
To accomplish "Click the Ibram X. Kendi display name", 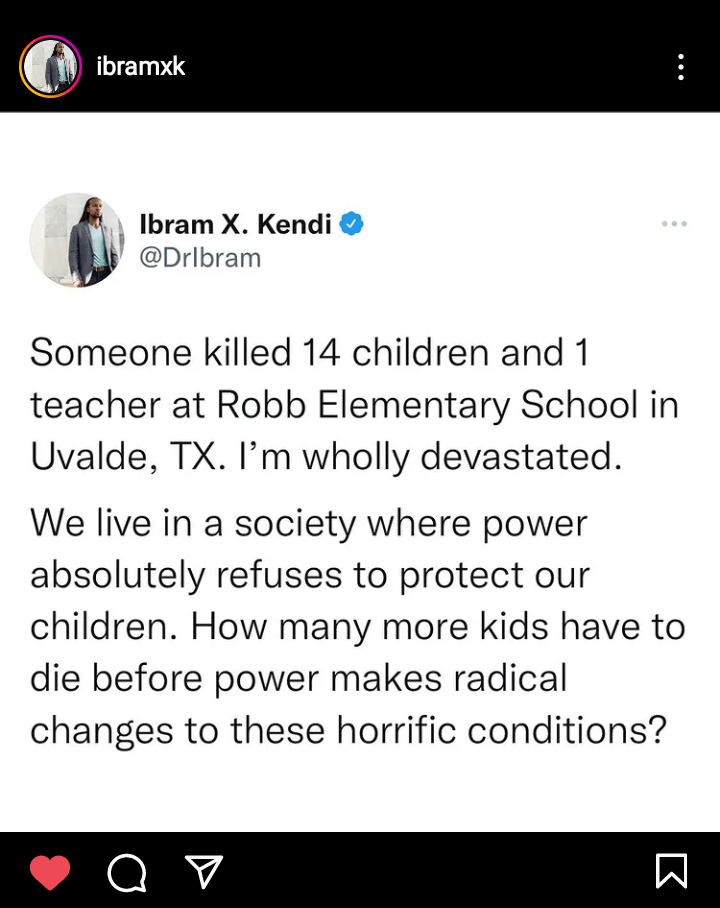I will point(235,224).
